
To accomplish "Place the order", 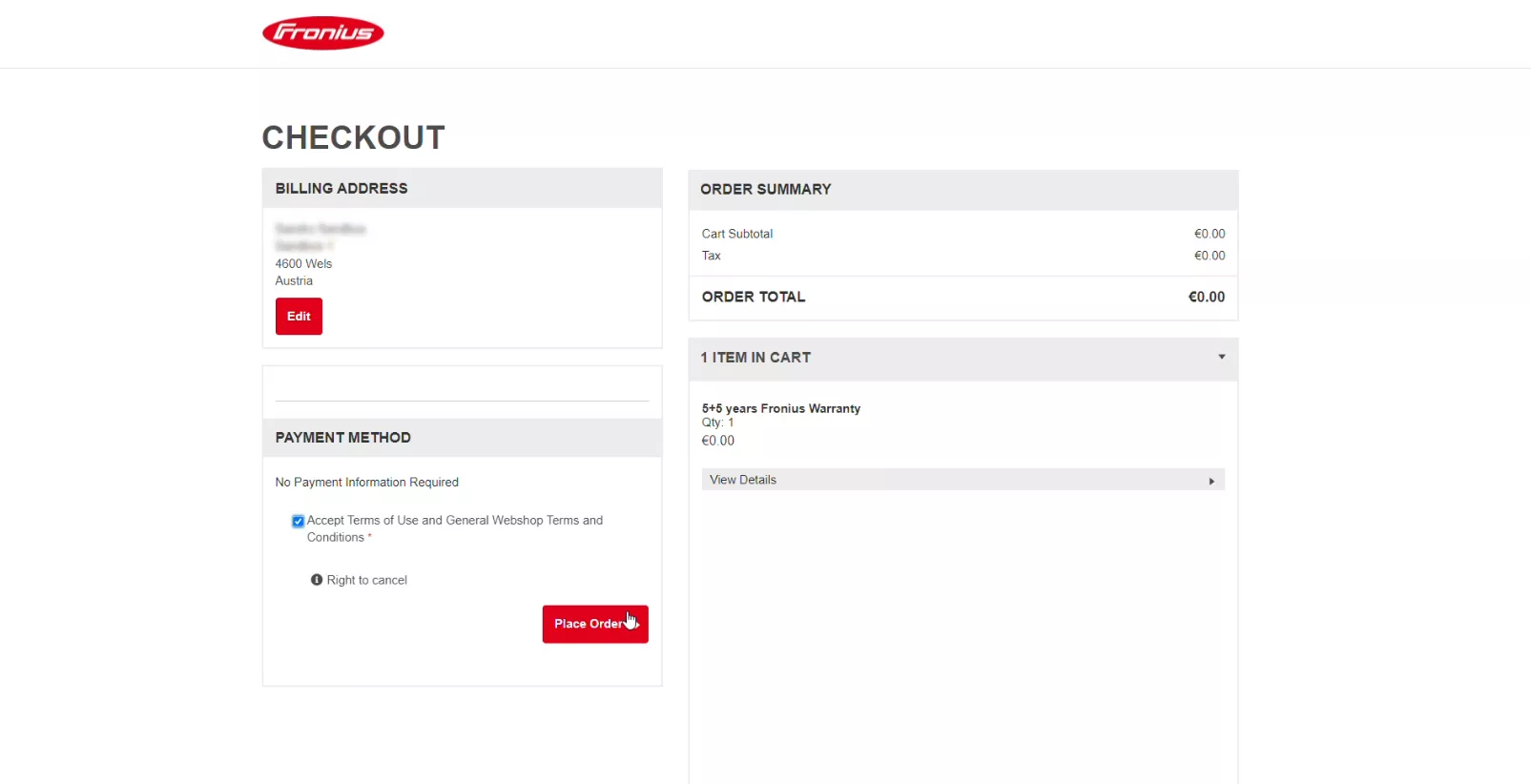I will click(595, 624).
